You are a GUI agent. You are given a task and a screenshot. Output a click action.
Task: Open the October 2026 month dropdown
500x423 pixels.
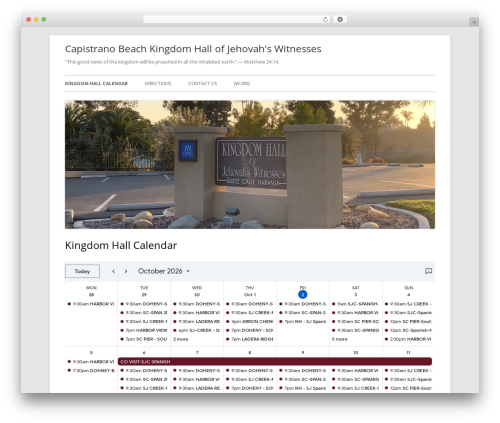click(164, 271)
